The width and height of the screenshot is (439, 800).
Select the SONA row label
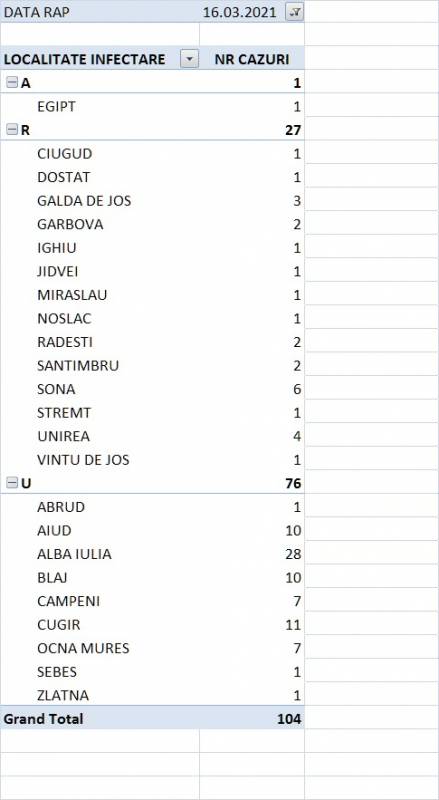pyautogui.click(x=56, y=389)
